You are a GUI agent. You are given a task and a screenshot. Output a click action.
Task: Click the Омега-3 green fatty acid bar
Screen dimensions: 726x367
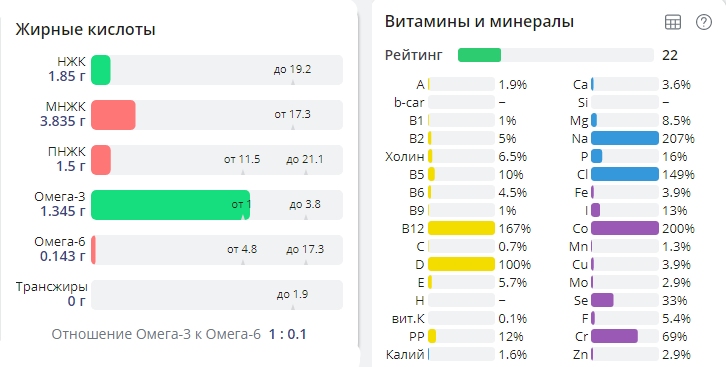(170, 205)
